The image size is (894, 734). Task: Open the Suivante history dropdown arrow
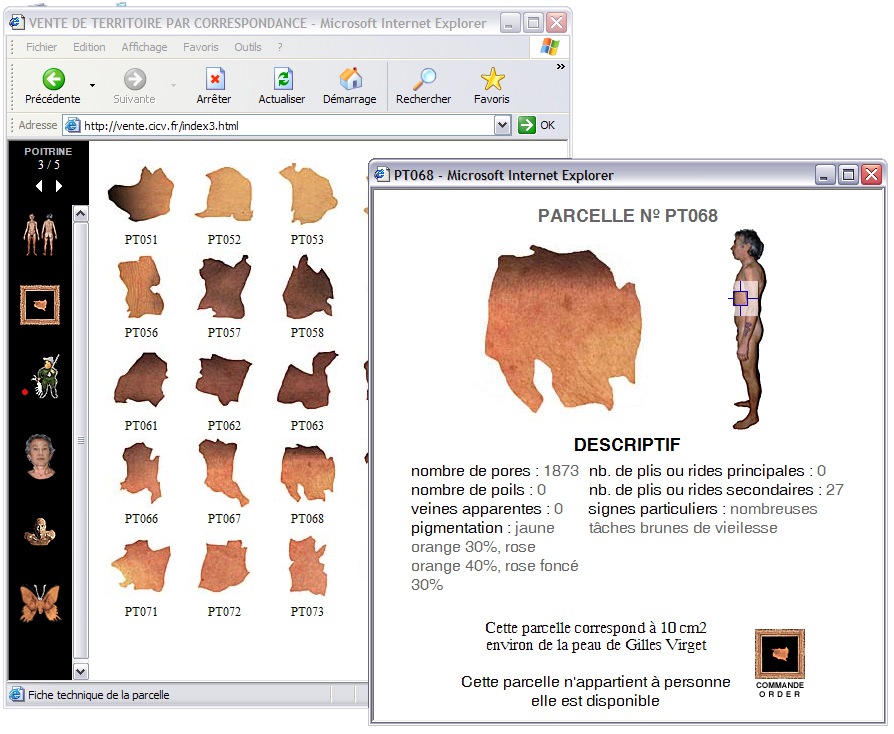coord(173,86)
